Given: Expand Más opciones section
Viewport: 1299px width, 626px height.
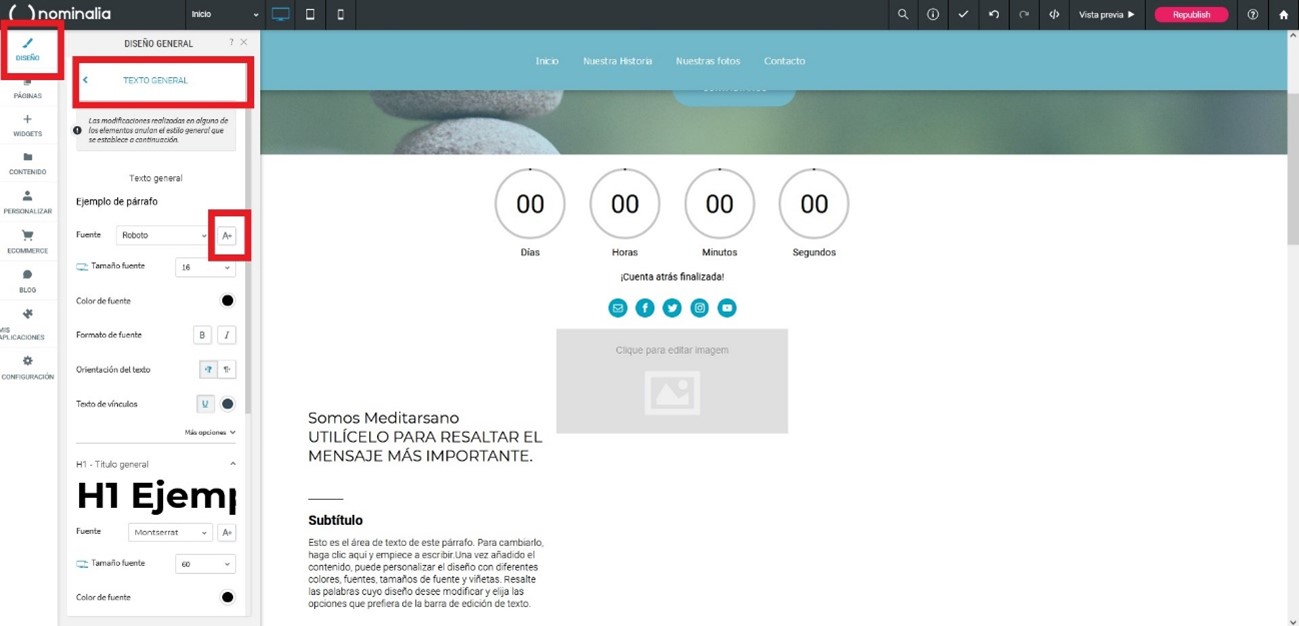Looking at the screenshot, I should click(210, 433).
